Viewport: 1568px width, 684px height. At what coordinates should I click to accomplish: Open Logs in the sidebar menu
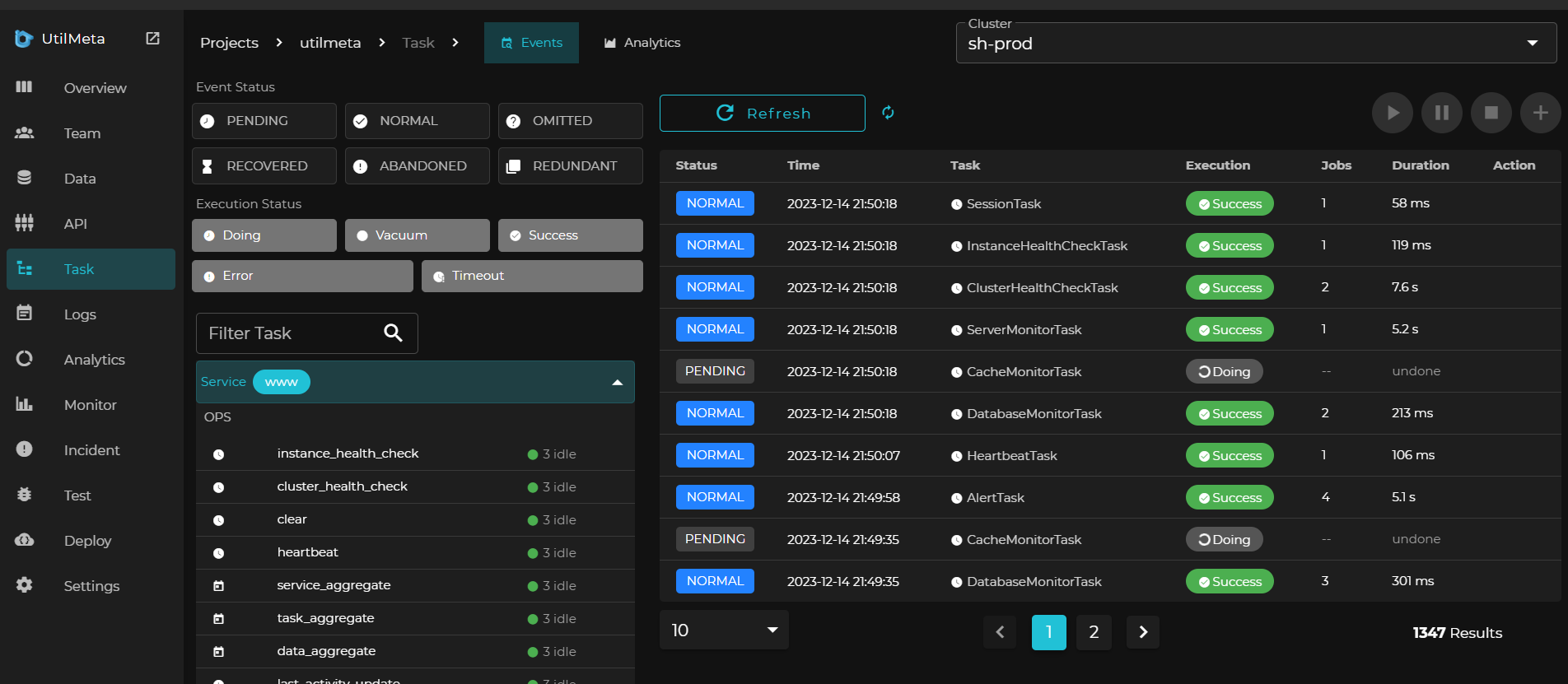click(91, 314)
